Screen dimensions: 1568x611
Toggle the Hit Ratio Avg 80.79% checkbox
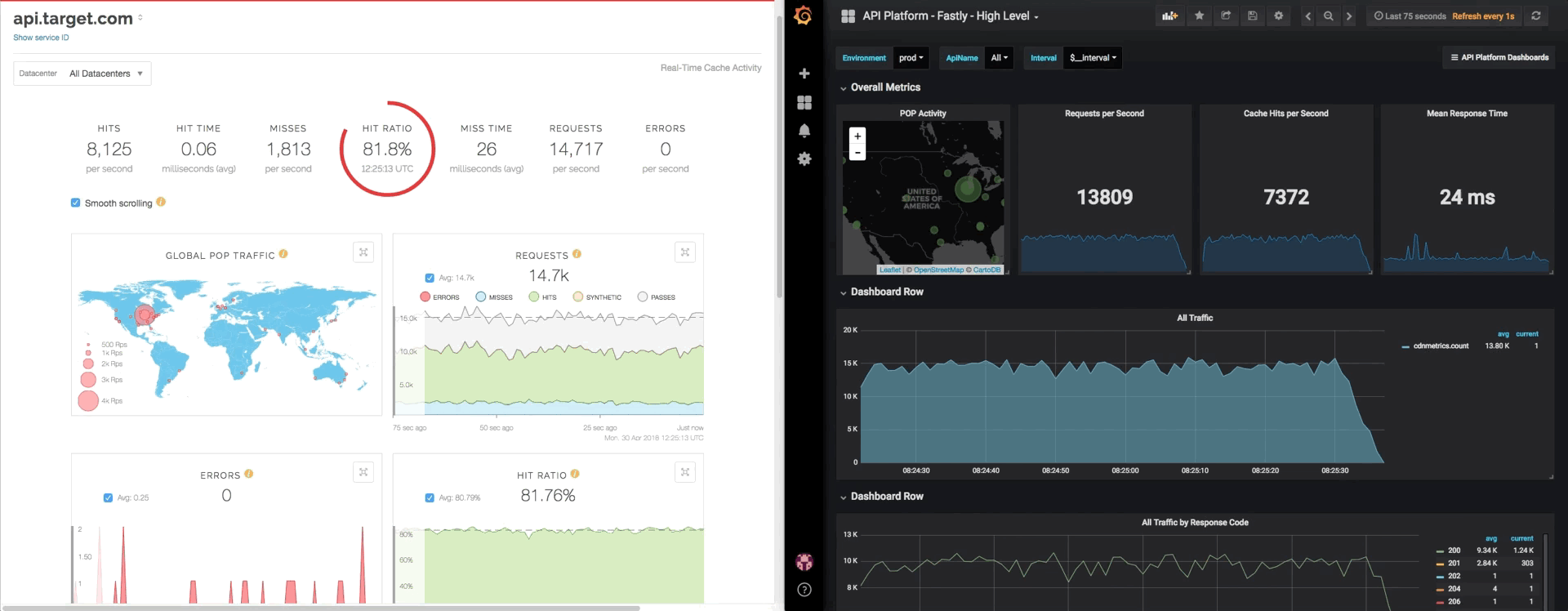430,497
